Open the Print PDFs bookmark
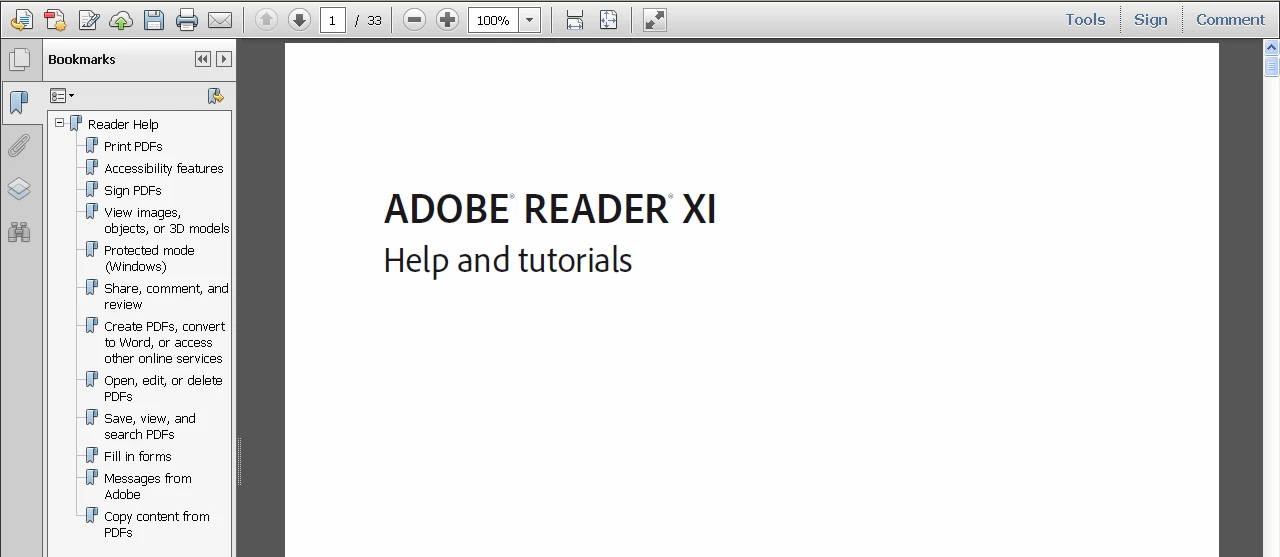This screenshot has height=557, width=1280. (133, 146)
